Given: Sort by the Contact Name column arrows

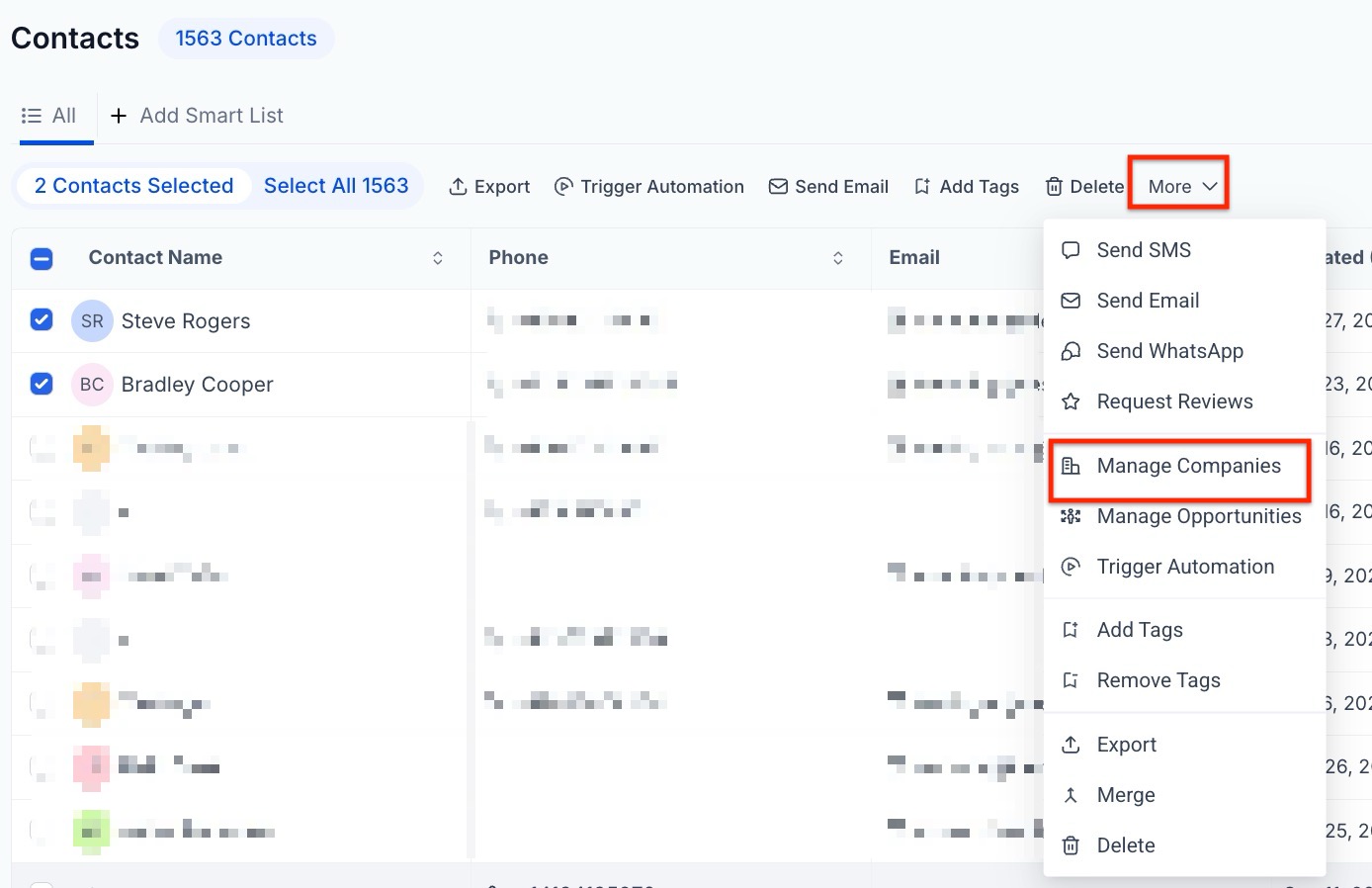Looking at the screenshot, I should (x=438, y=258).
